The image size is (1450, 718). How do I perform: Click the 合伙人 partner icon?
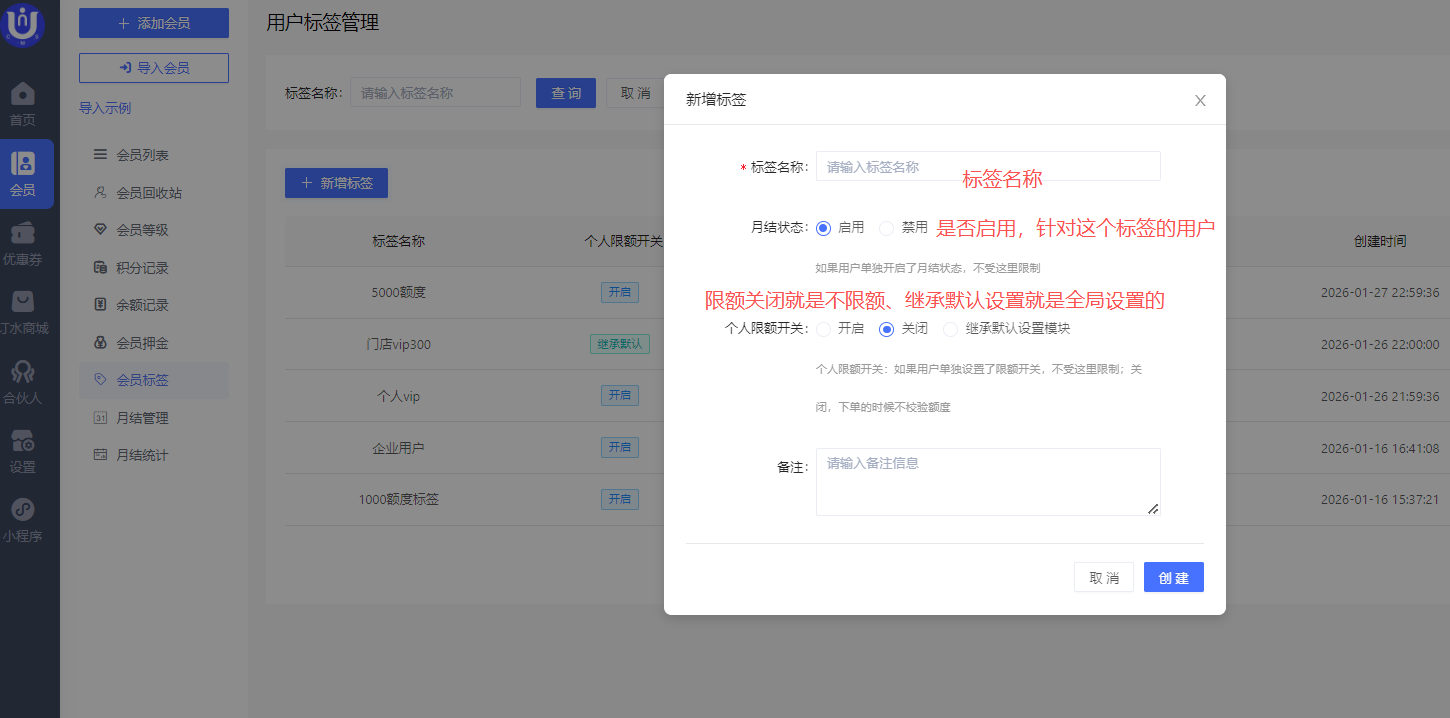[22, 373]
